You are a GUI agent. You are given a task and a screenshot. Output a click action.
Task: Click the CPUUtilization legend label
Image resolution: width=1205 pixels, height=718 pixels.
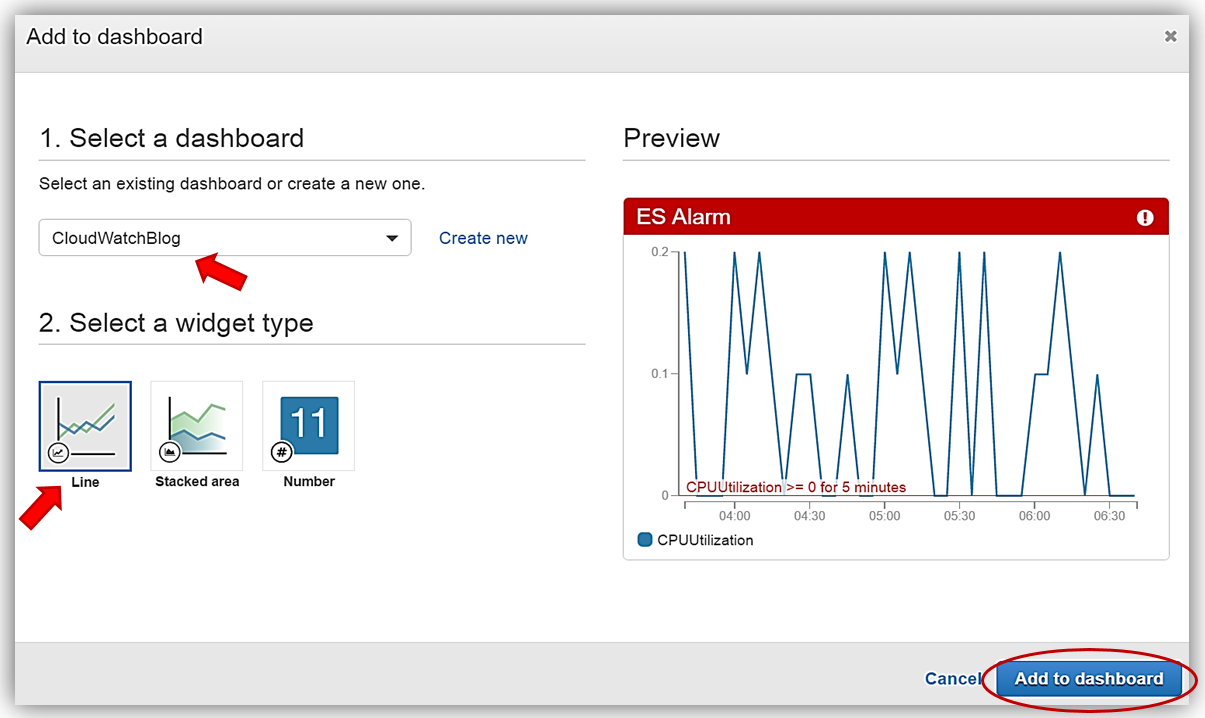click(x=705, y=540)
